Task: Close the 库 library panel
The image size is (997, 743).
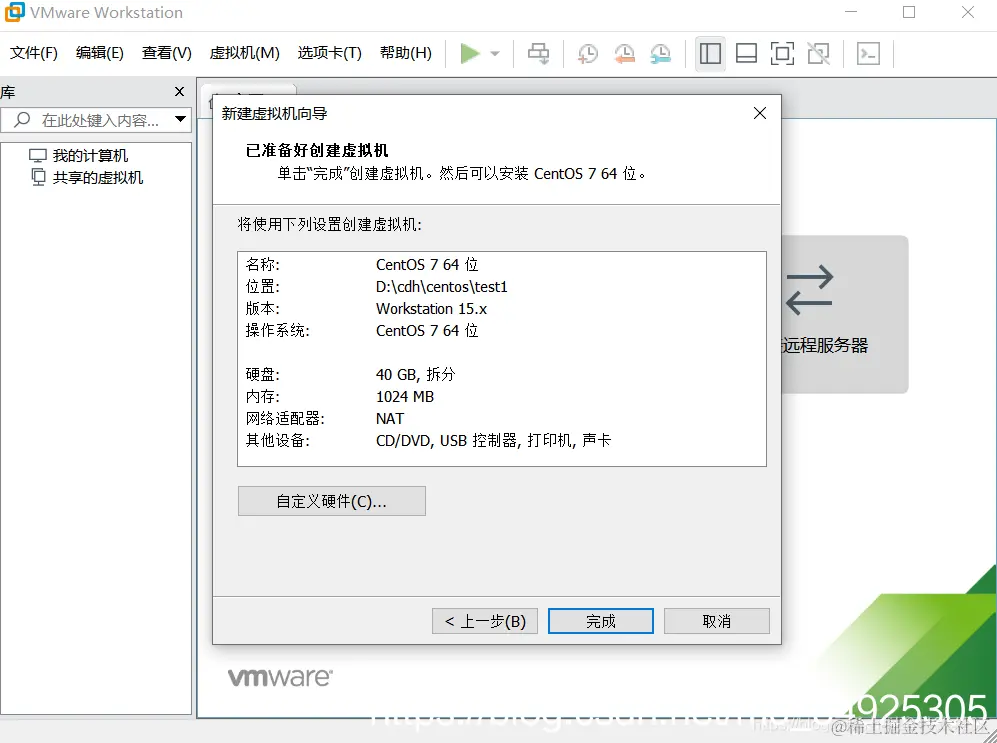Action: coord(180,92)
